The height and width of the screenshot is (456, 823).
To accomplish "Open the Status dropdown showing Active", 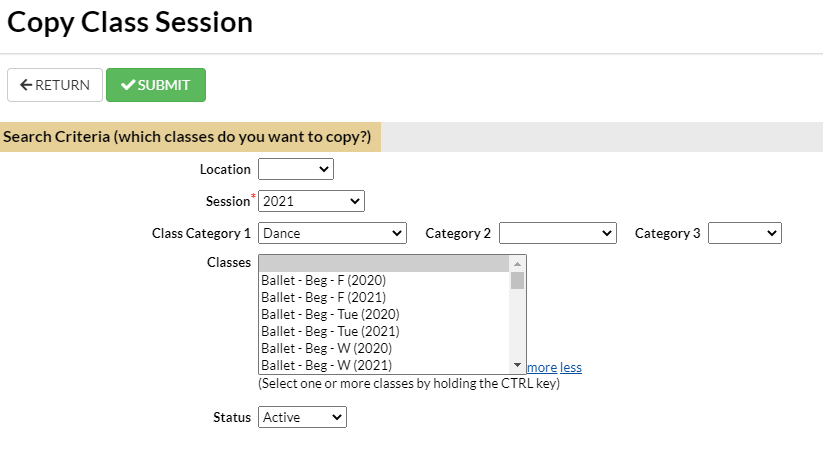I will point(302,417).
